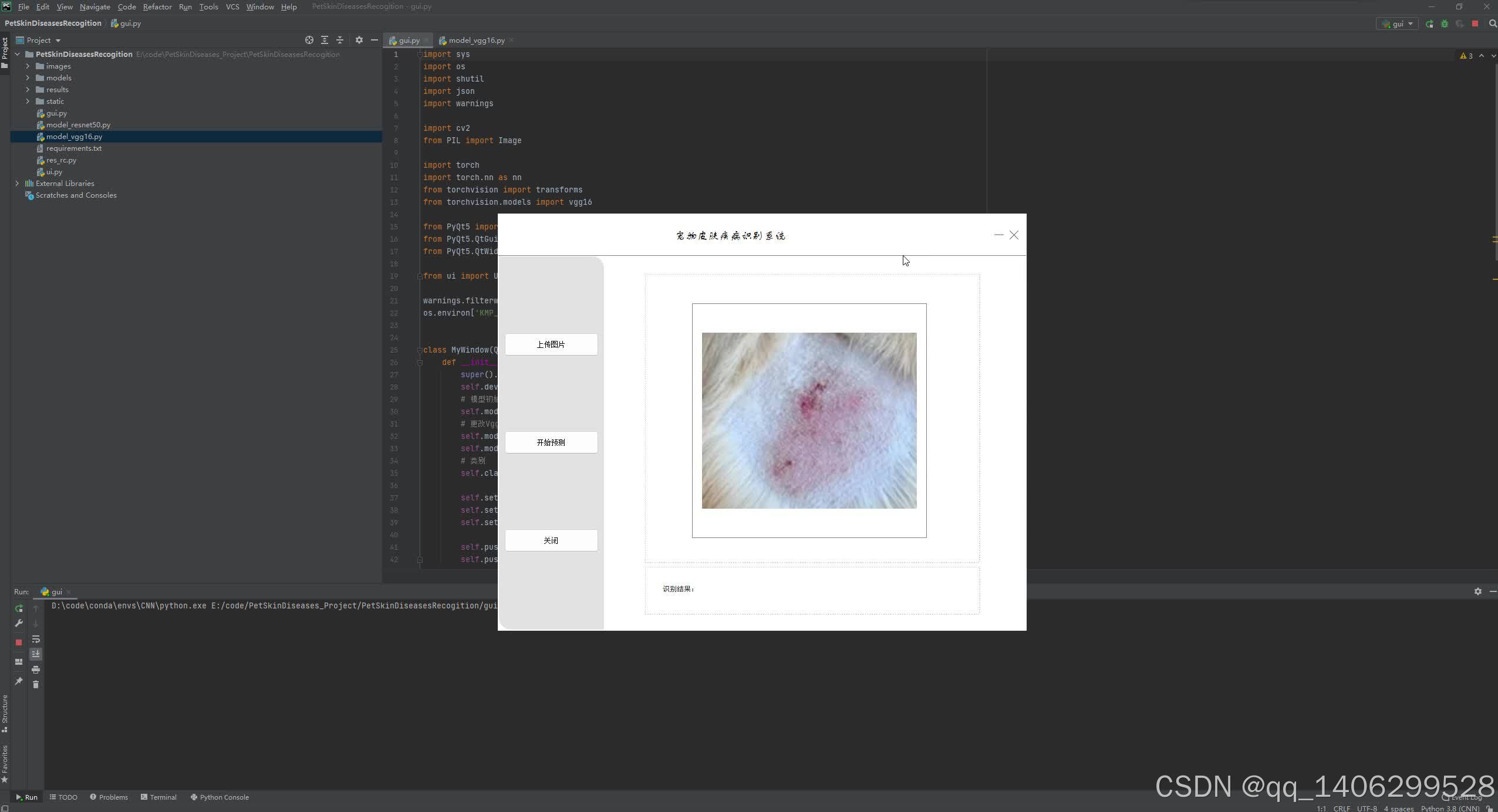Pin the Run tab with pin icon

click(19, 681)
